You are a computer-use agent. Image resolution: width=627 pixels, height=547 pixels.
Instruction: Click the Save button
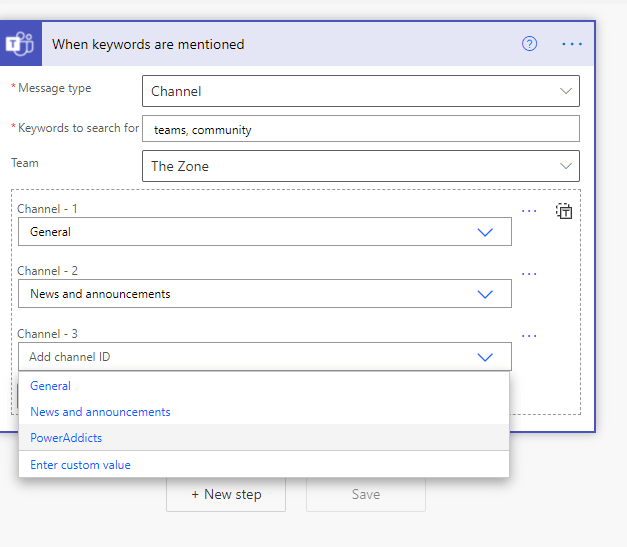point(365,494)
